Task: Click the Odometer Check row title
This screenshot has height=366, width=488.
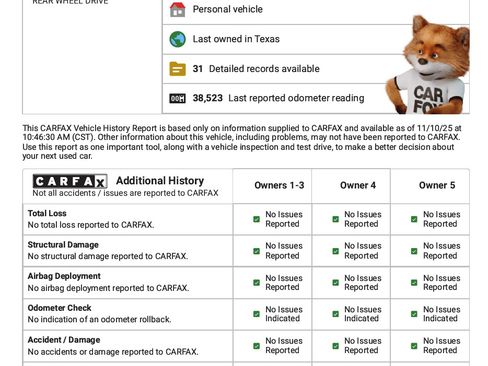Action: (59, 308)
